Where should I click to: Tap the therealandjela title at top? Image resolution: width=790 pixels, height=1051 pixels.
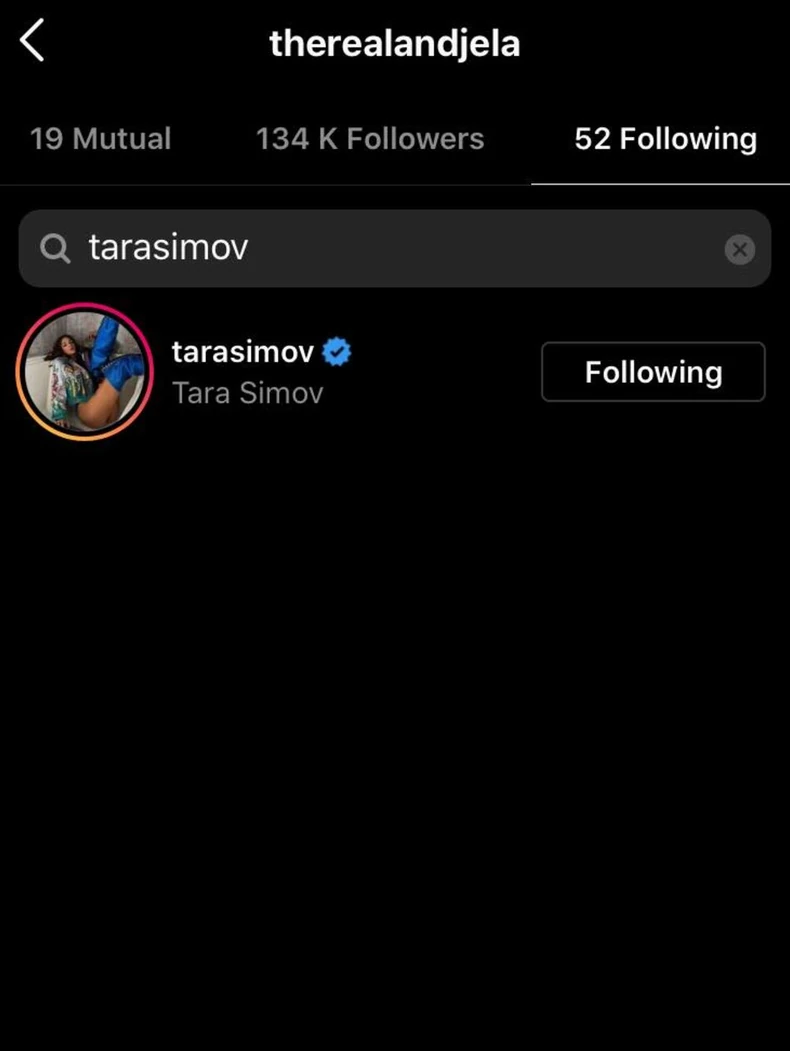coord(395,44)
